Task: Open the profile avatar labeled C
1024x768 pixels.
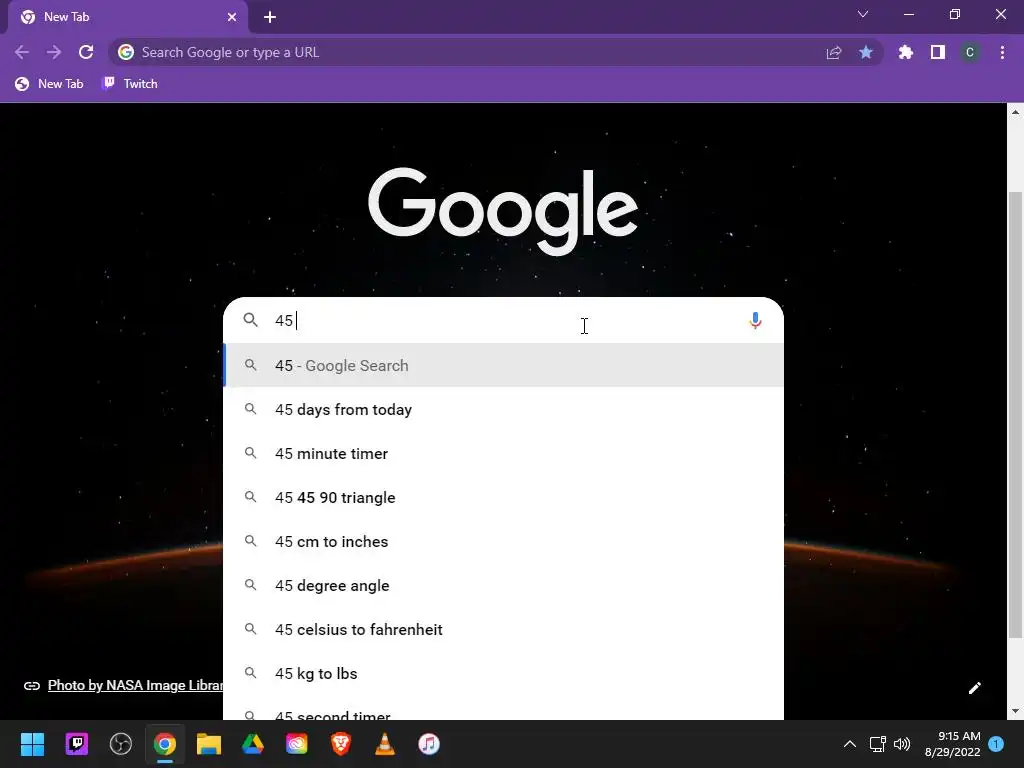Action: click(970, 52)
